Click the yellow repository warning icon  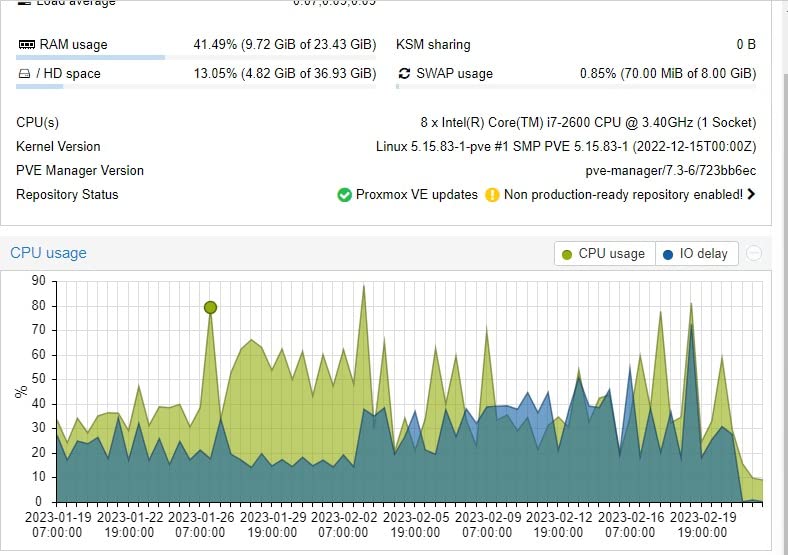pyautogui.click(x=492, y=195)
